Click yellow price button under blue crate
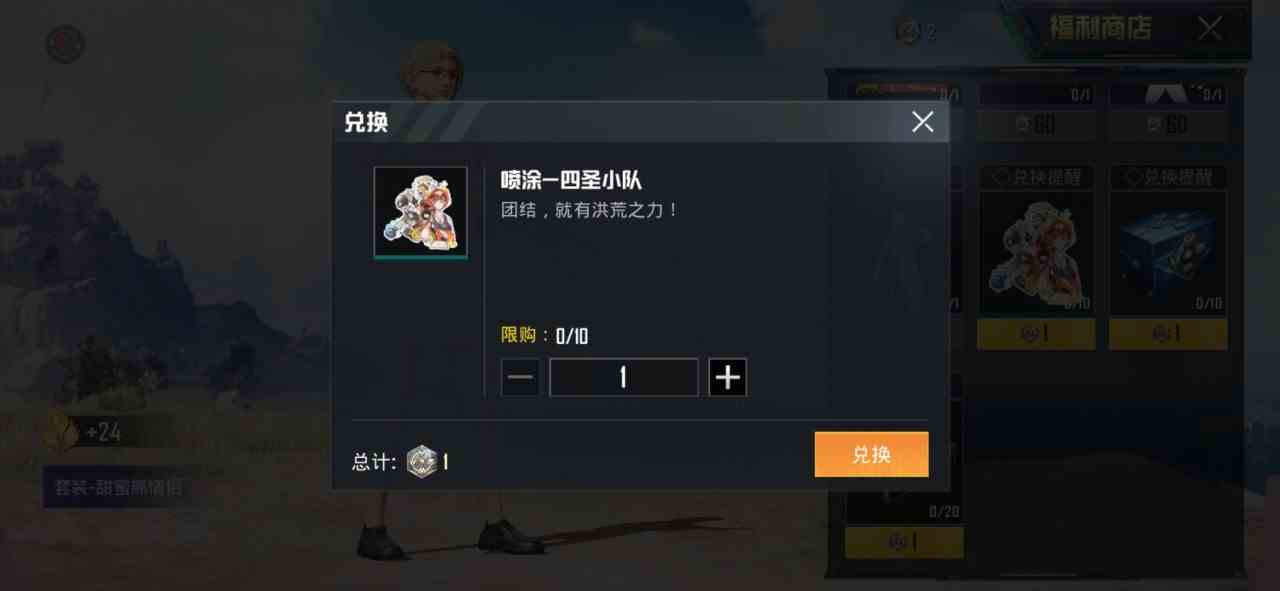 click(1168, 334)
